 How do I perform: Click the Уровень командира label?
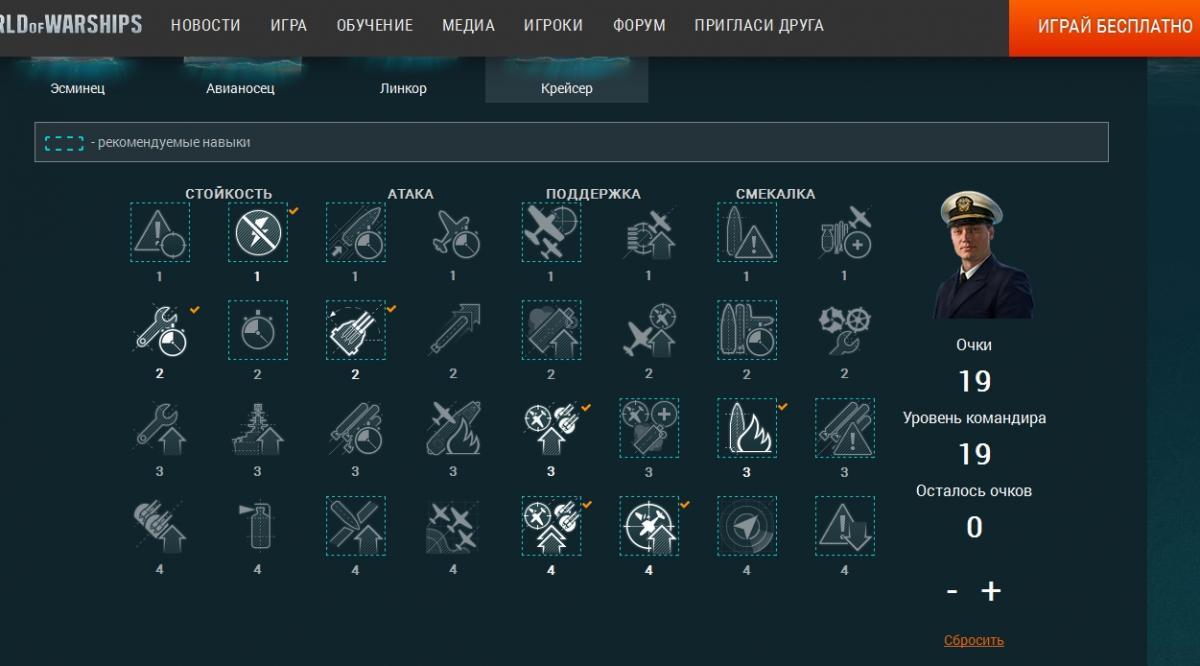click(x=975, y=418)
